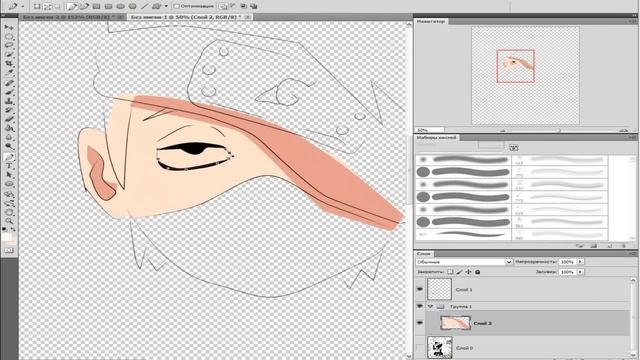This screenshot has width=640, height=360.
Task: Click the Navigator zoom percentage field
Action: pyautogui.click(x=429, y=130)
